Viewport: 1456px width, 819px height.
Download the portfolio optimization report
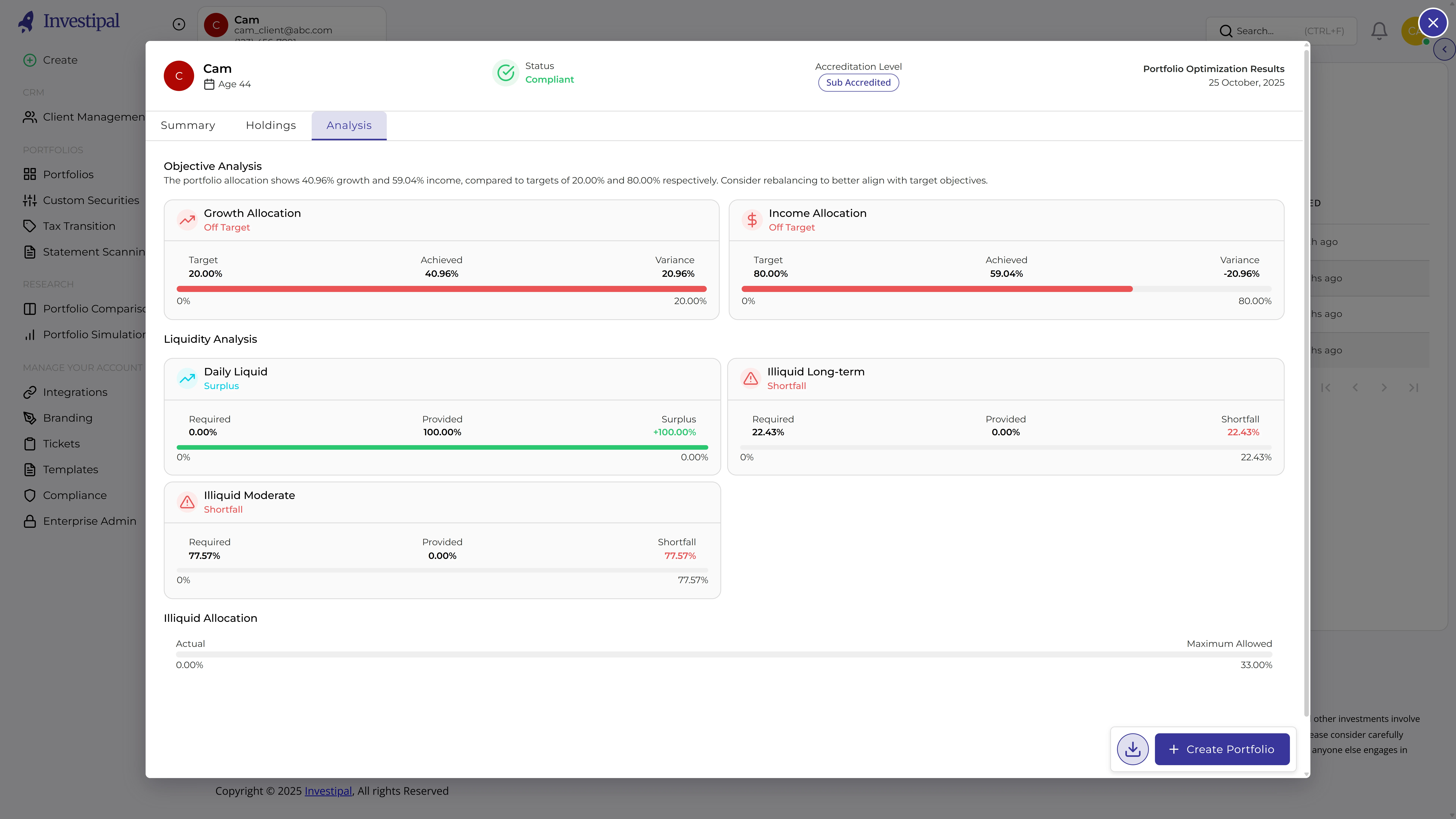[1133, 749]
